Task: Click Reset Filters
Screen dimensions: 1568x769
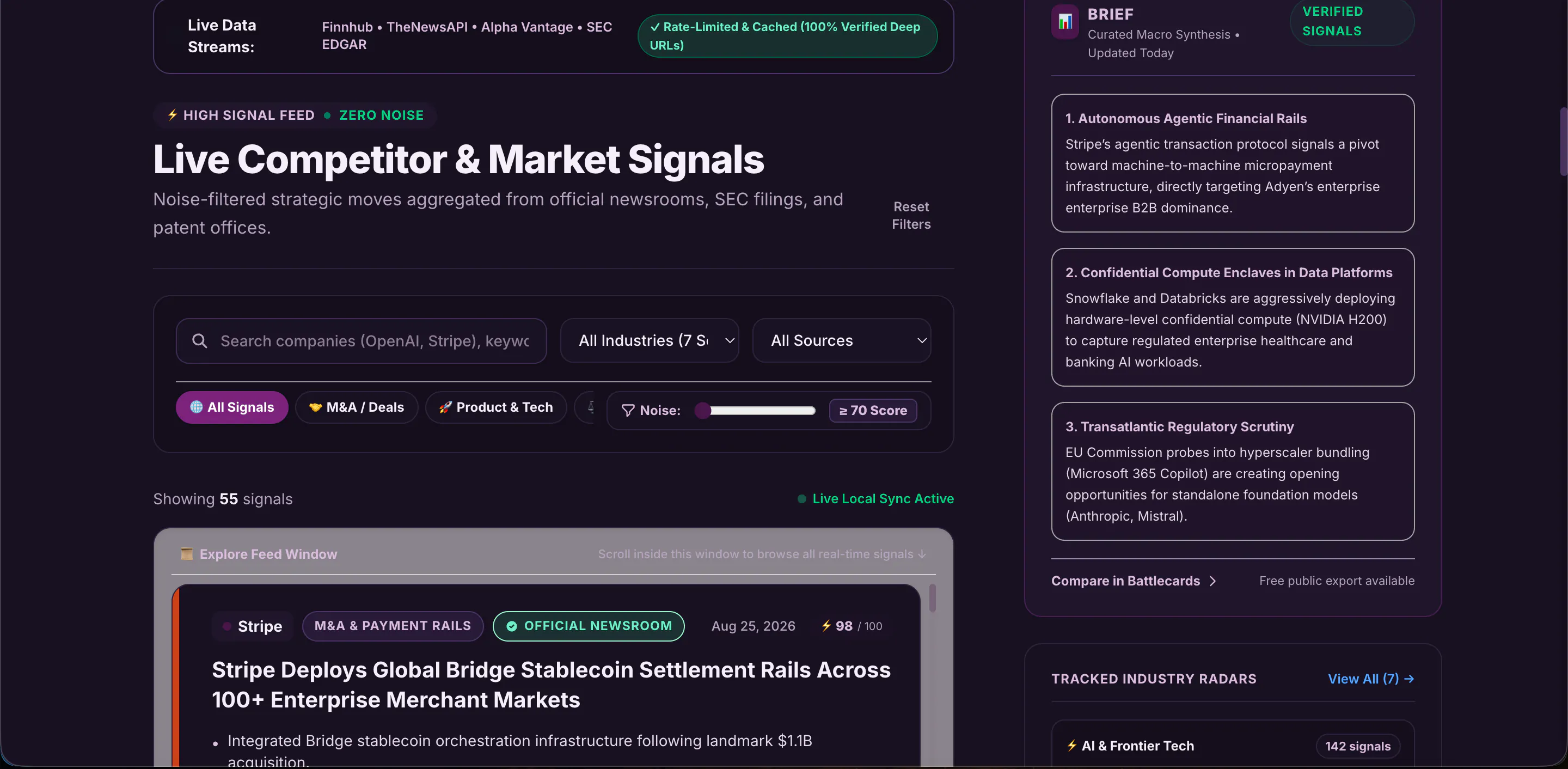Action: click(911, 216)
